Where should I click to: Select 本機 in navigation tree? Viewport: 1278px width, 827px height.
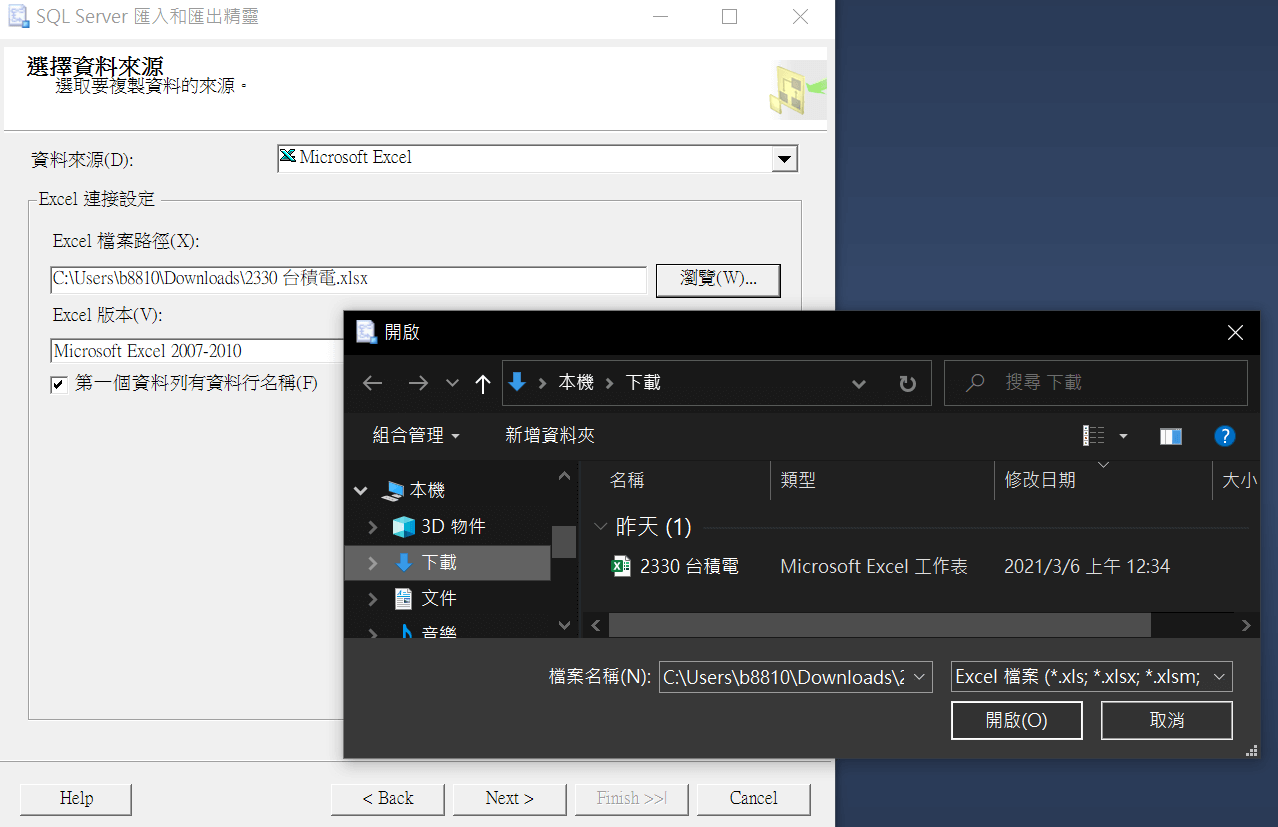413,491
